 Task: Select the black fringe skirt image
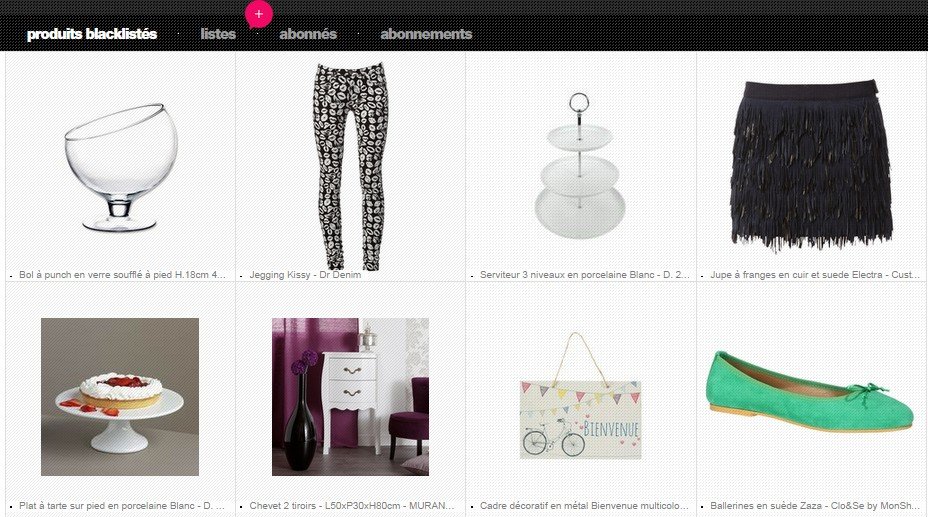(811, 165)
